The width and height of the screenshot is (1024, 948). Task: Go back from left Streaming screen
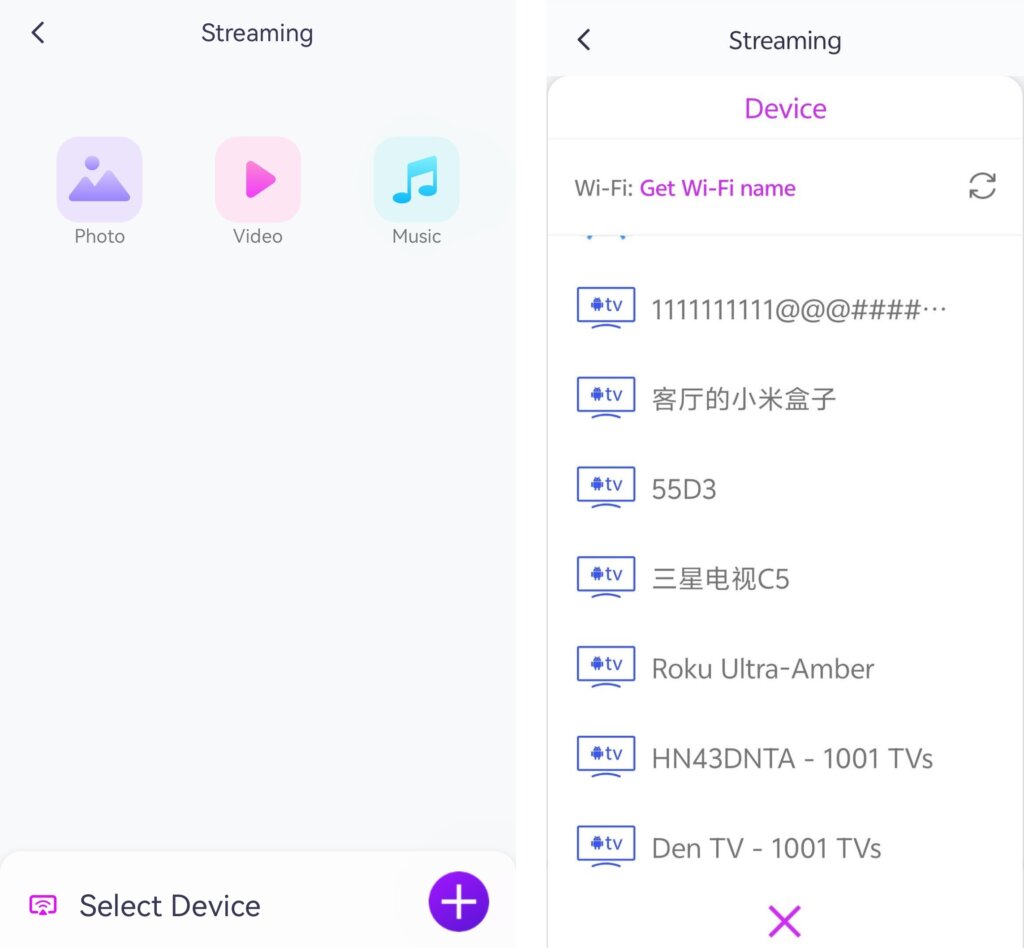pos(38,33)
